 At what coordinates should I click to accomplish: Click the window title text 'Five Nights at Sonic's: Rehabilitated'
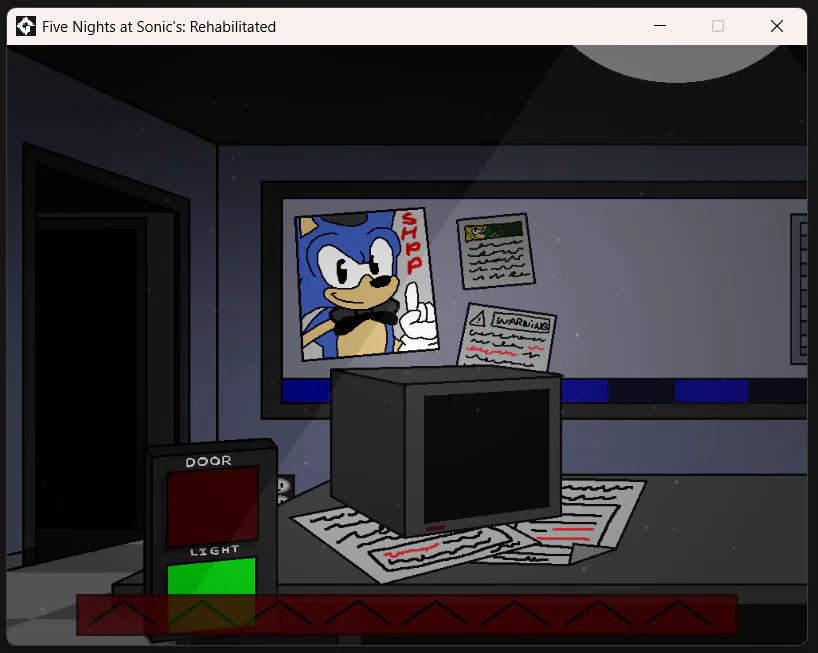[x=159, y=27]
